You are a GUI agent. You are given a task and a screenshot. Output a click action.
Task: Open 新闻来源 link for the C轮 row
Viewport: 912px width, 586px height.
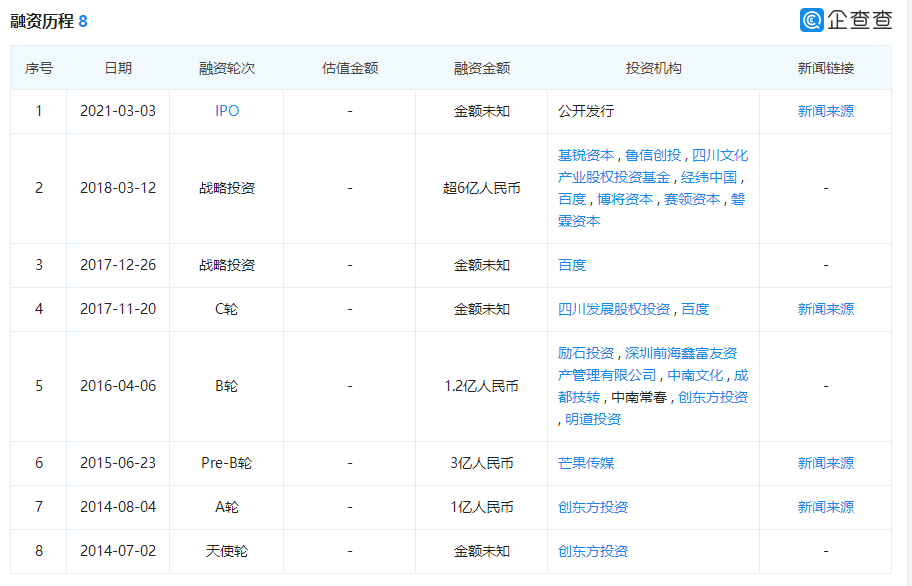(825, 309)
